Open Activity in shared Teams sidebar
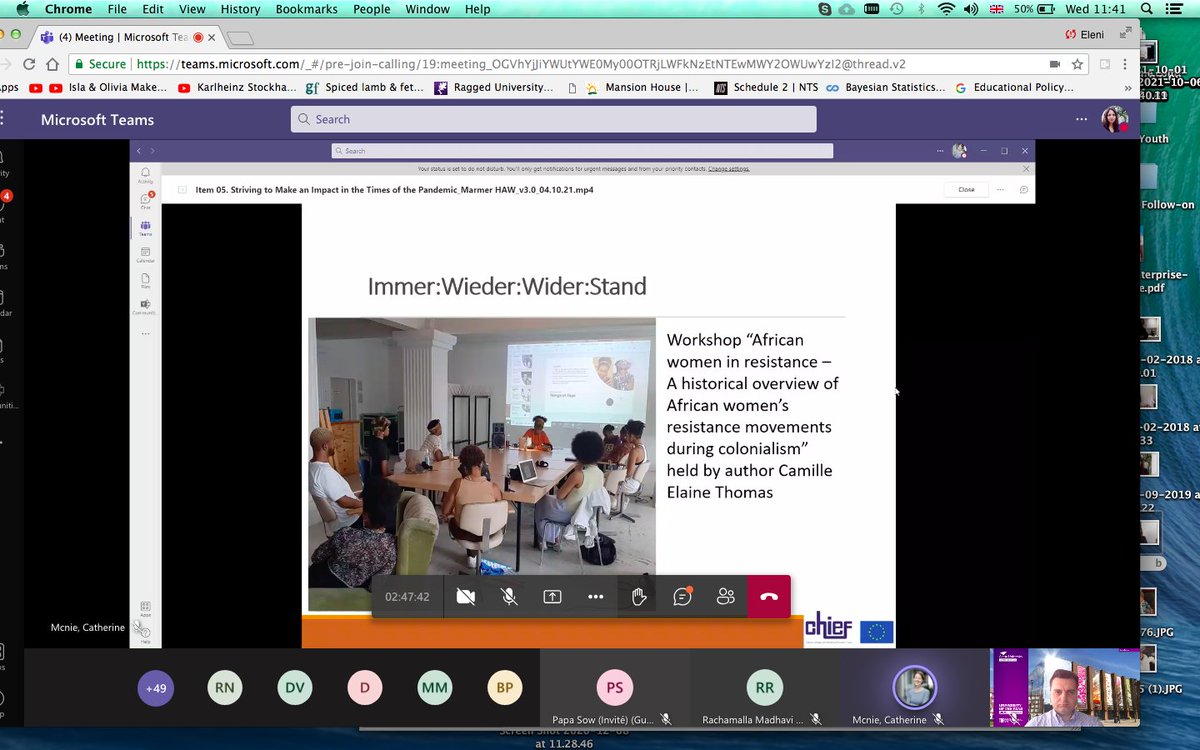This screenshot has width=1200, height=750. tap(145, 175)
